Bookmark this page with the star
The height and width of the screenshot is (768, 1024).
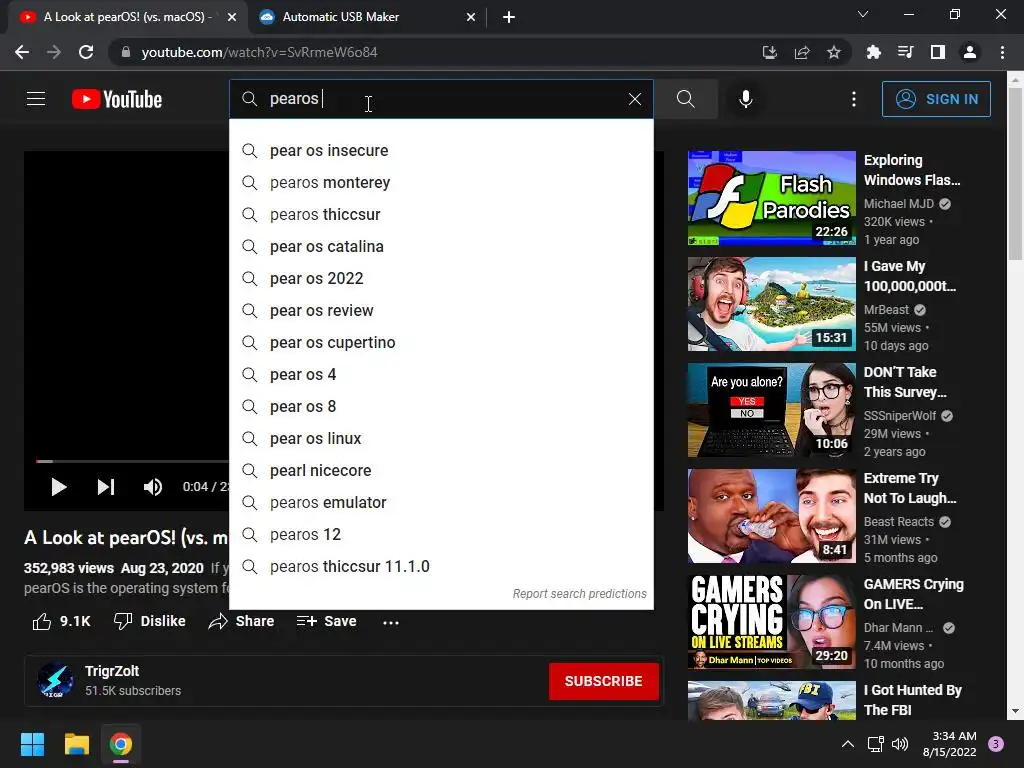834,52
